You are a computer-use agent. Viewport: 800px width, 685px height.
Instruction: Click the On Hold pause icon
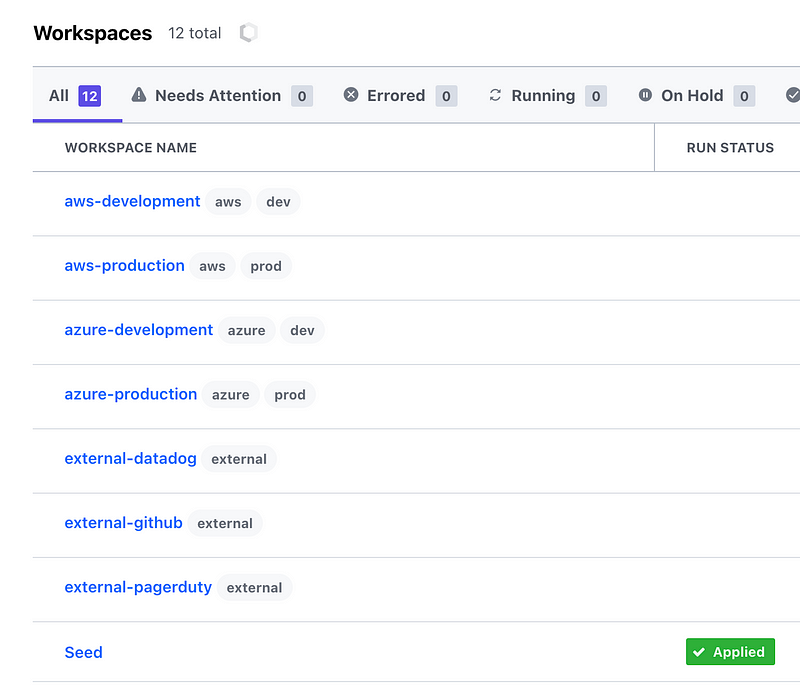coord(645,95)
